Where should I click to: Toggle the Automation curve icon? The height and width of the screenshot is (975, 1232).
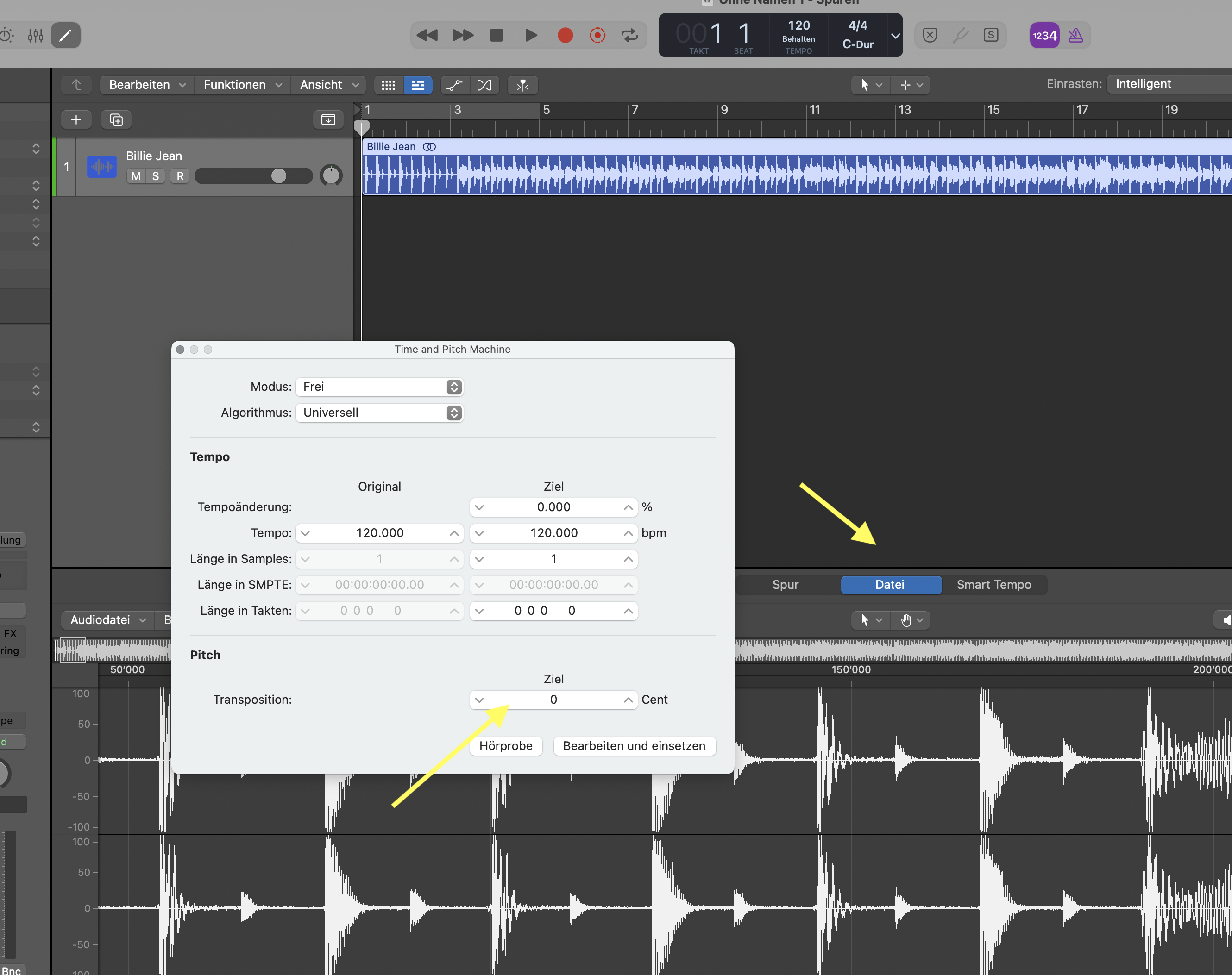pyautogui.click(x=455, y=85)
